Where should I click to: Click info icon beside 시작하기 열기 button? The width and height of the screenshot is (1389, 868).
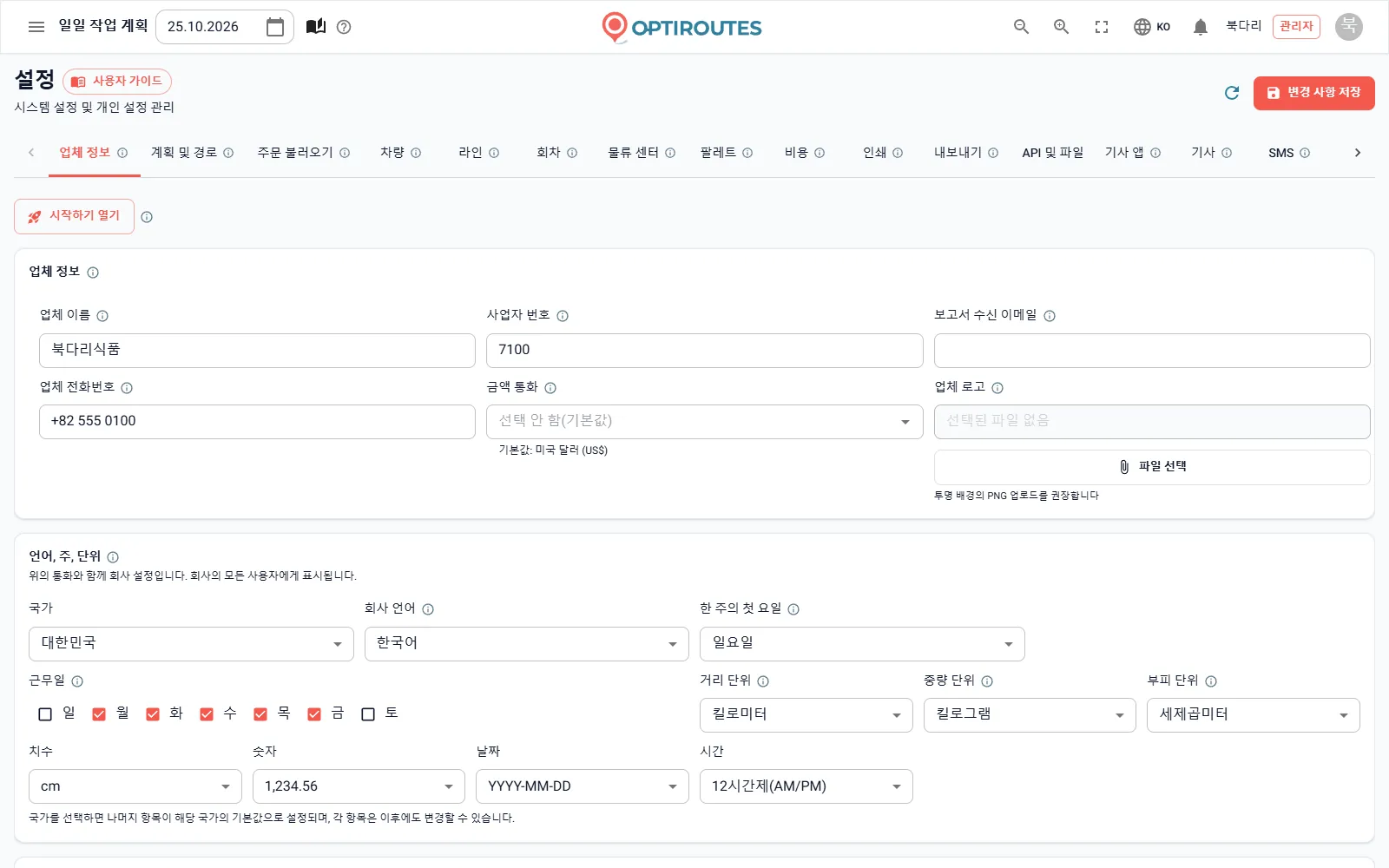point(147,217)
